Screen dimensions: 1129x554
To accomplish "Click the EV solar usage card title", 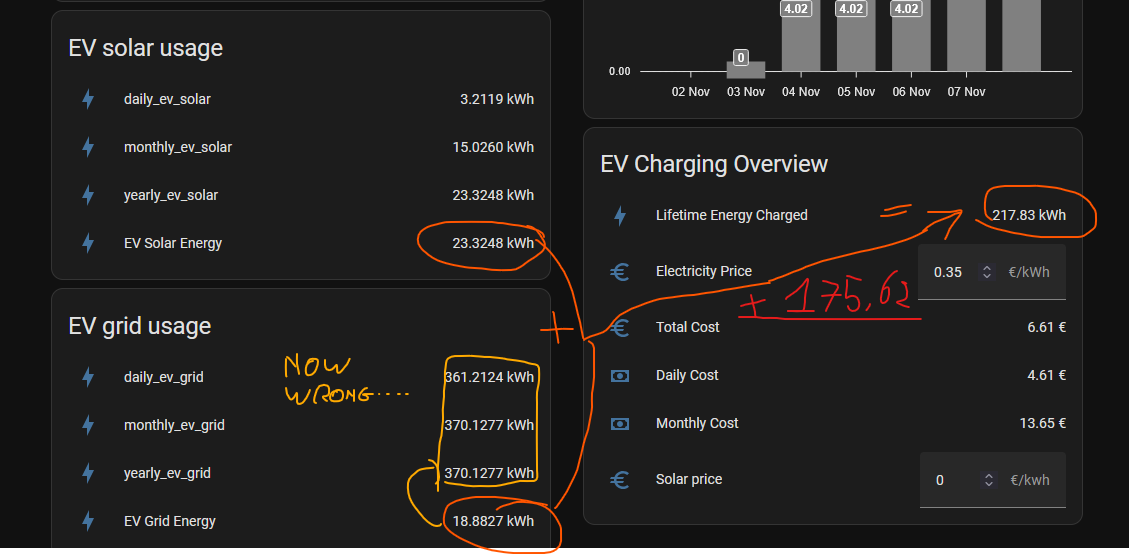I will (x=145, y=48).
